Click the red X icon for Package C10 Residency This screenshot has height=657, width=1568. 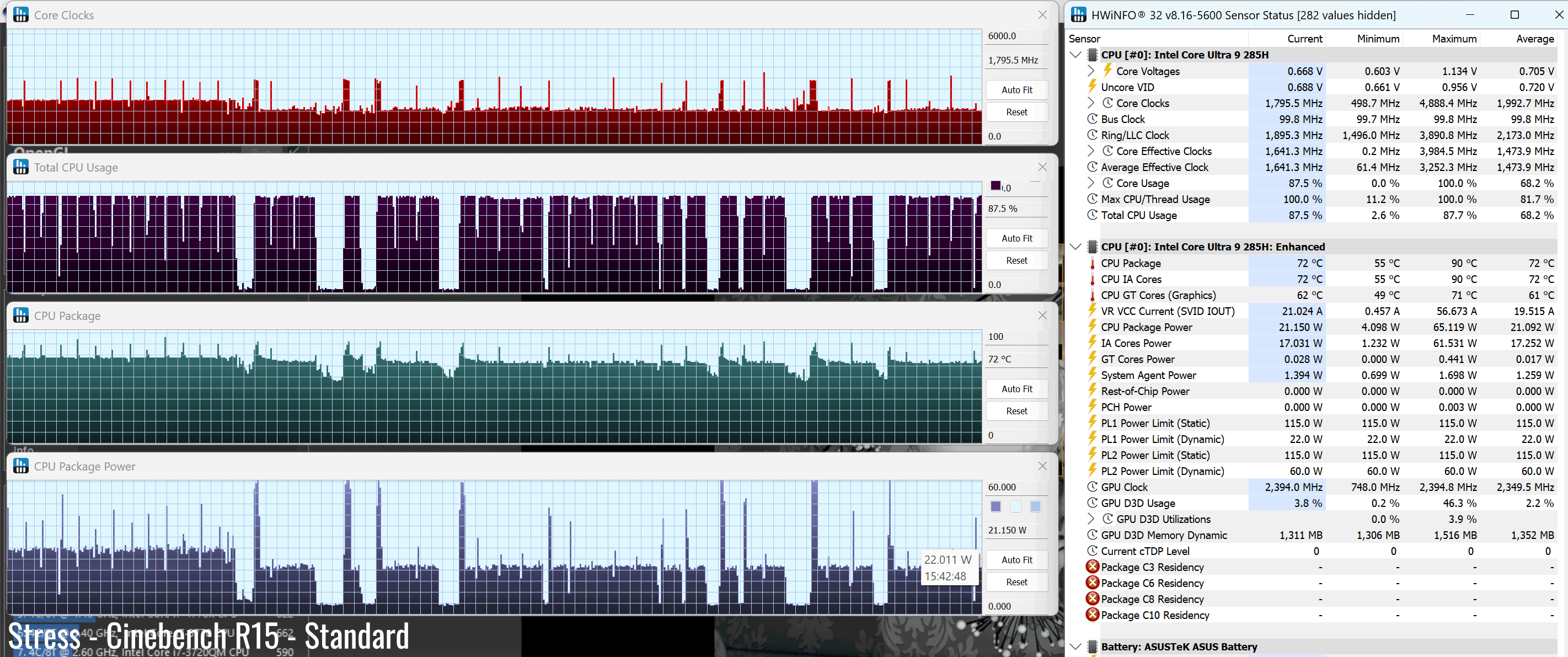pos(1093,615)
